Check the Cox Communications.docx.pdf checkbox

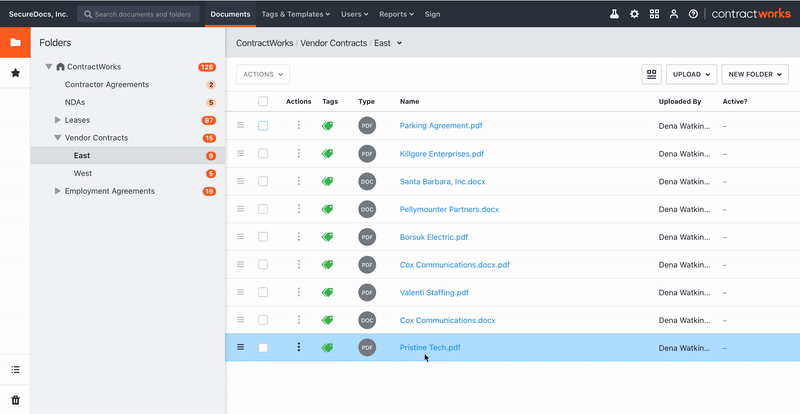click(x=263, y=264)
